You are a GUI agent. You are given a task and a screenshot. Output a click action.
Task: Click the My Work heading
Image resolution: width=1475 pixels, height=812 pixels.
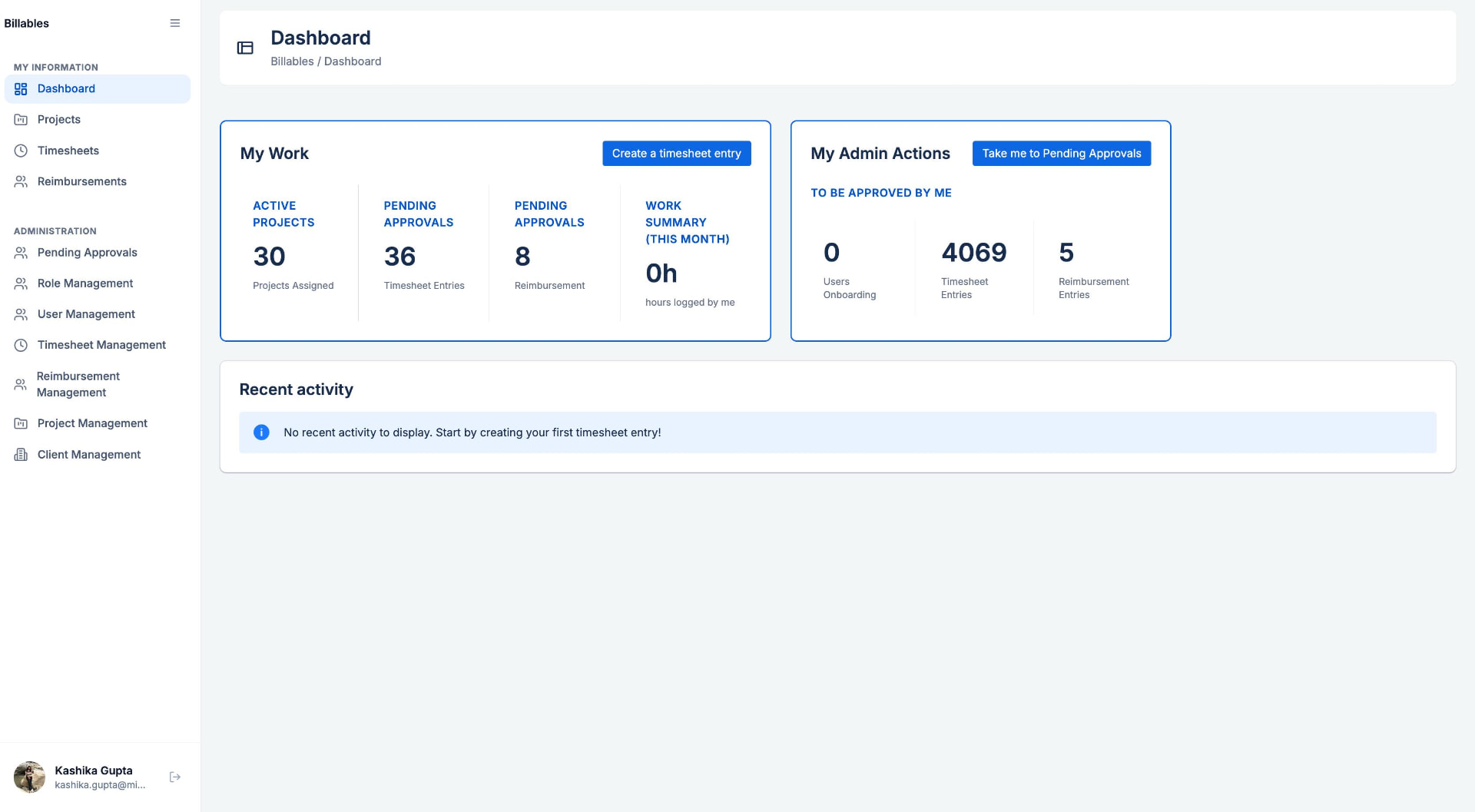274,154
